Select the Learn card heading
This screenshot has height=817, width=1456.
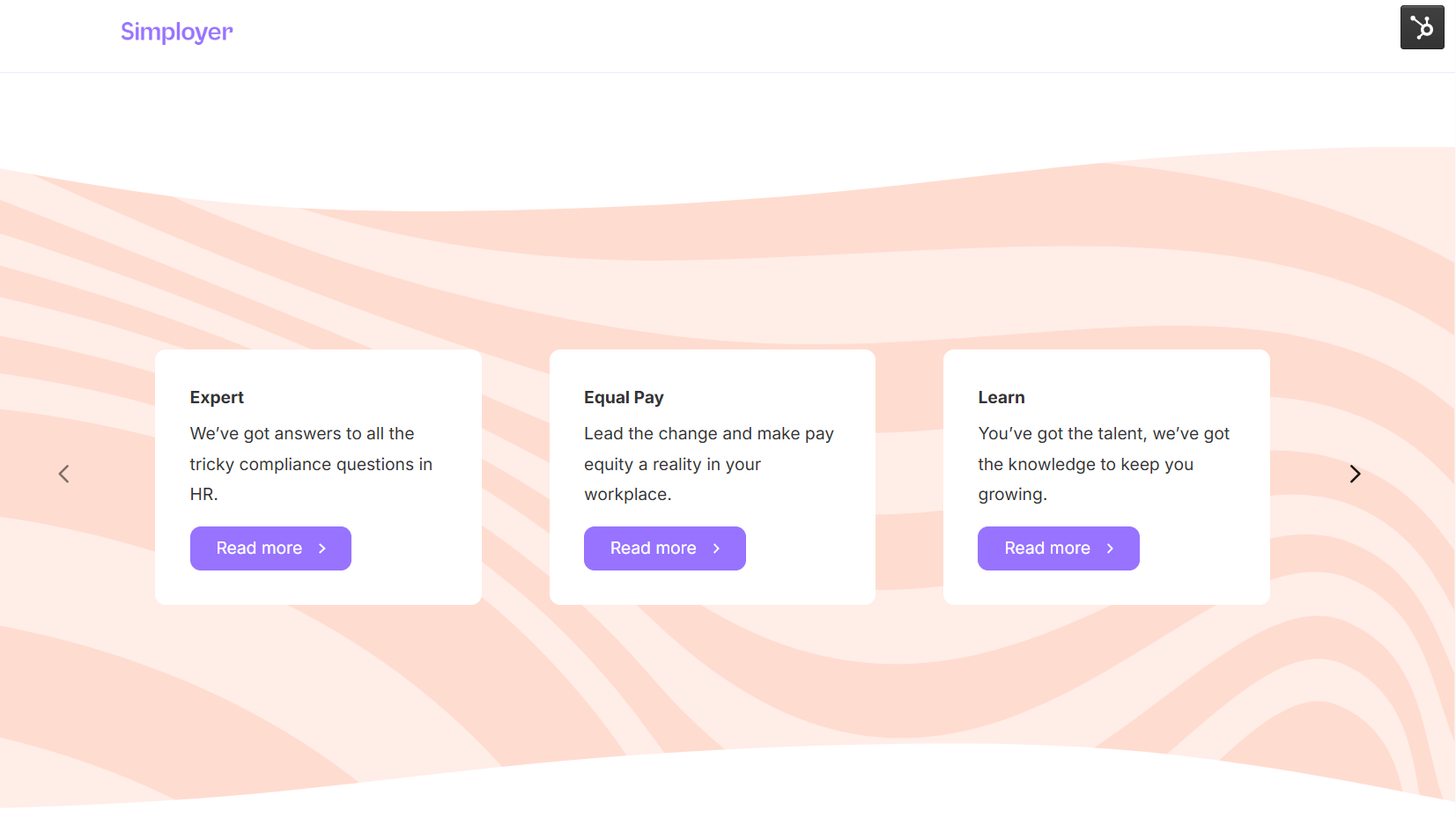pyautogui.click(x=1001, y=397)
